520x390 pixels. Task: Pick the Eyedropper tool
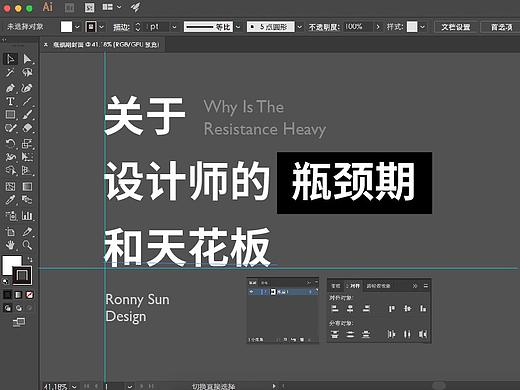(10, 200)
